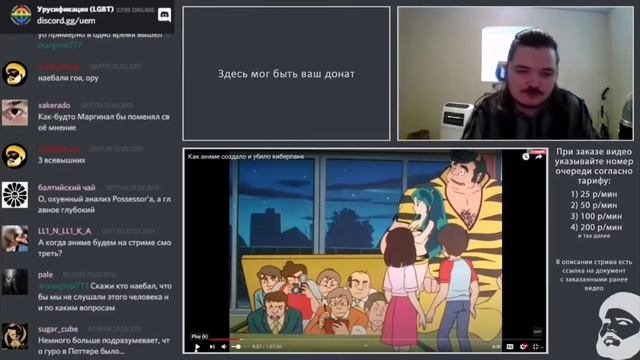Click the '1) 25 р/мин' tariff line
The image size is (640, 360).
point(594,194)
